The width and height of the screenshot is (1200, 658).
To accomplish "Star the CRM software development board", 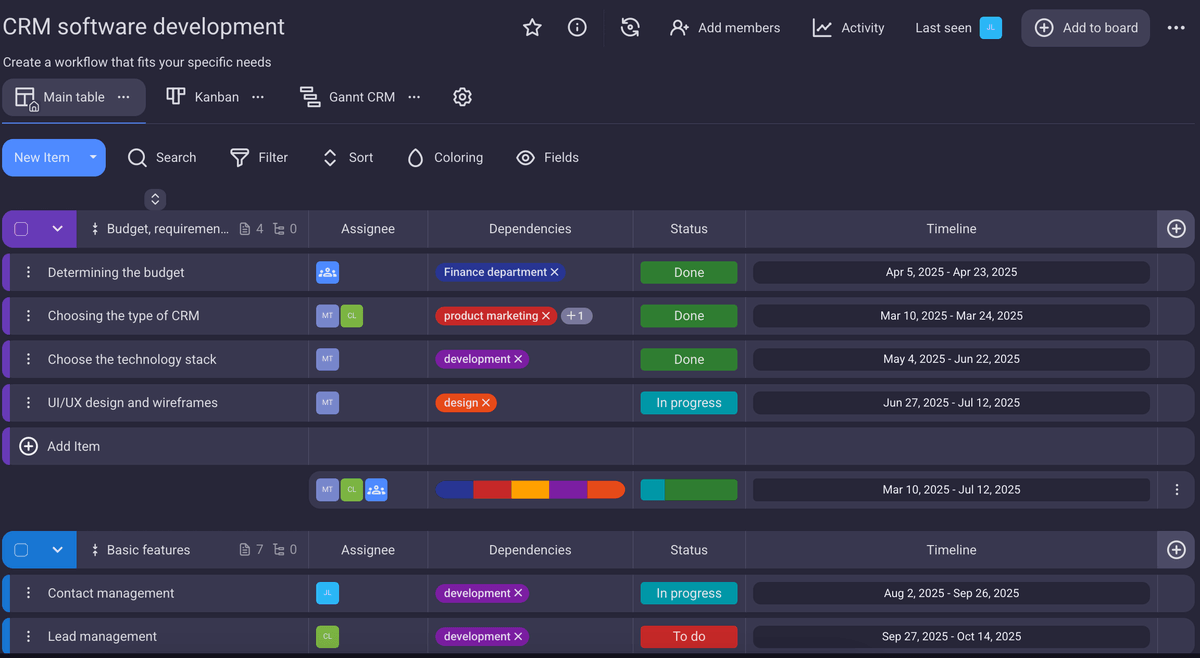I will tap(532, 28).
